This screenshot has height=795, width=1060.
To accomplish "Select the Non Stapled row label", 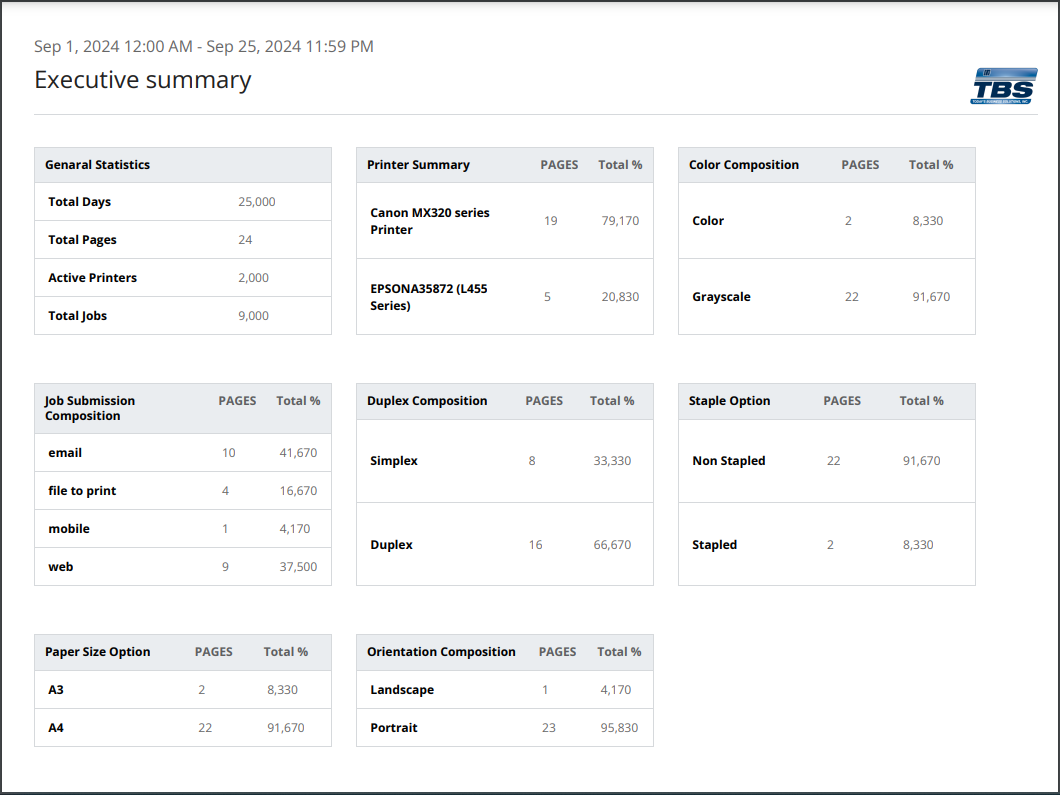I will pos(729,461).
